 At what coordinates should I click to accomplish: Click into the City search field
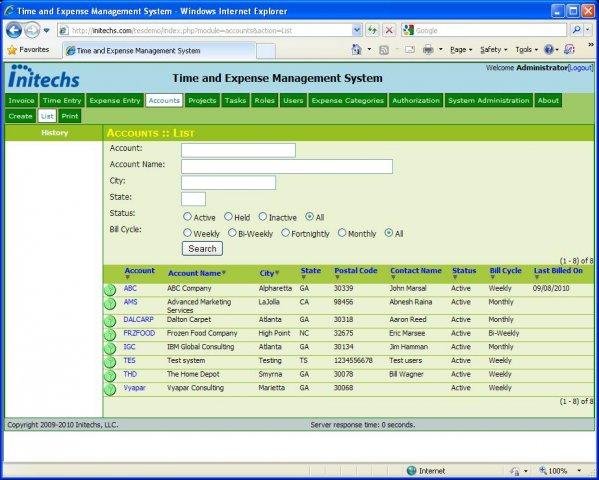pos(228,183)
